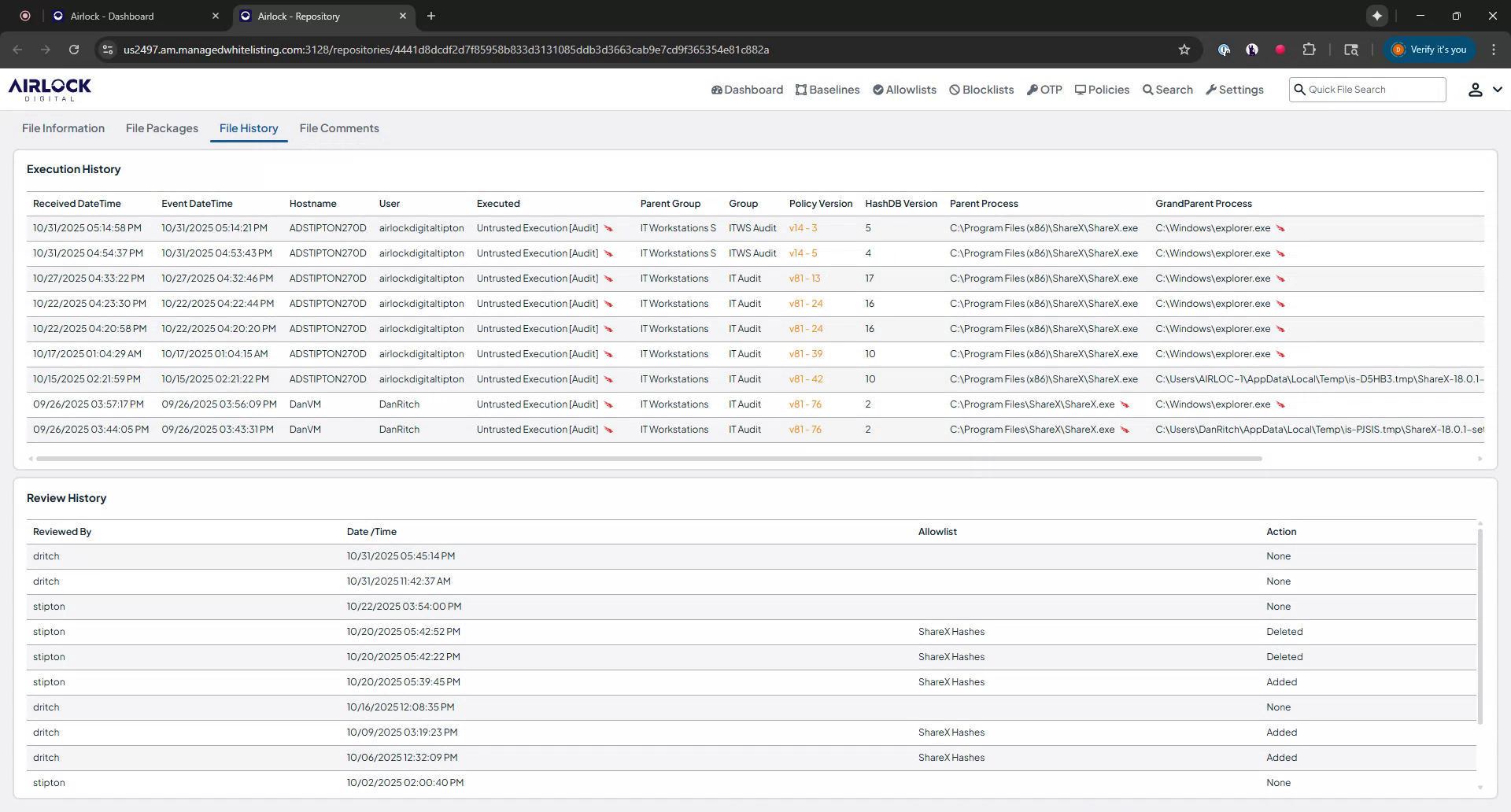Open the v14-3 policy version link

coord(803,228)
